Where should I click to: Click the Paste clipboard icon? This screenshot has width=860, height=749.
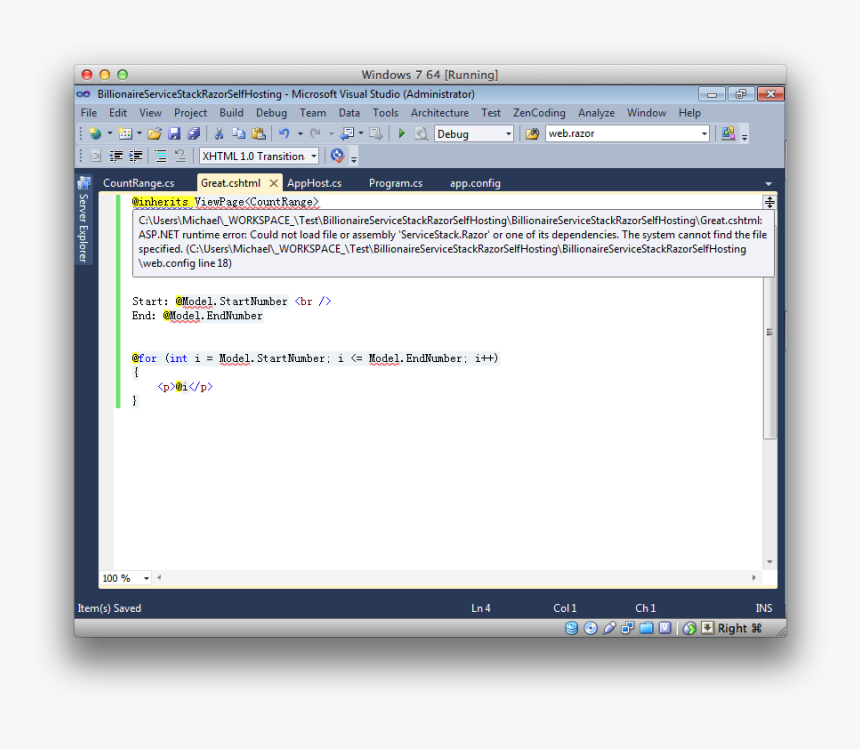click(258, 133)
